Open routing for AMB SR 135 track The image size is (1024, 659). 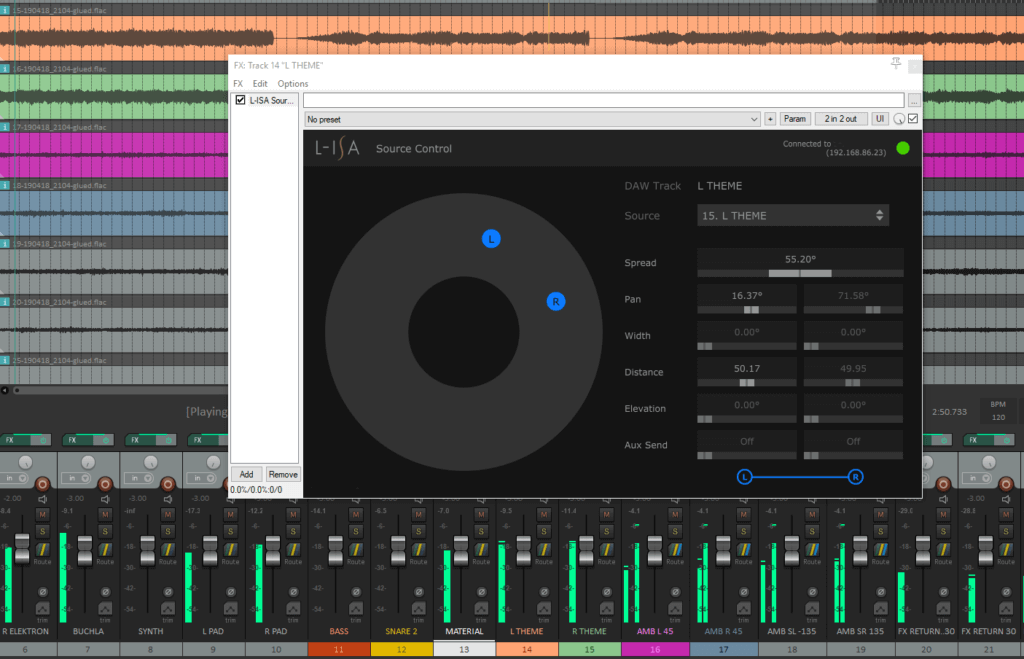[x=880, y=551]
